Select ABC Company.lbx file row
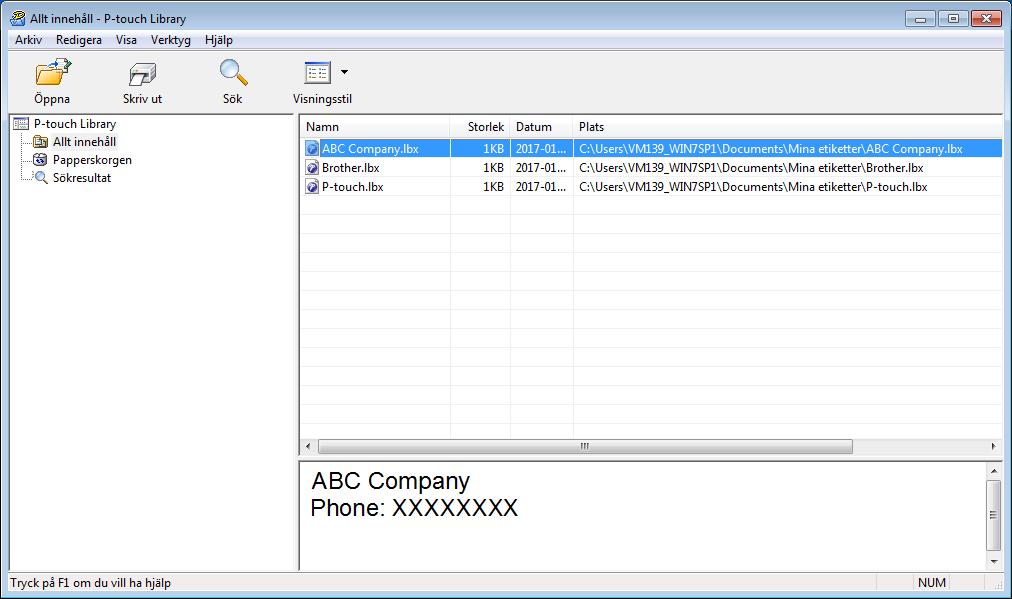The image size is (1012, 599). coord(651,148)
